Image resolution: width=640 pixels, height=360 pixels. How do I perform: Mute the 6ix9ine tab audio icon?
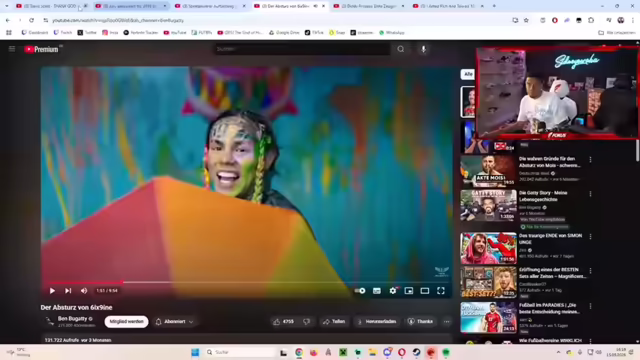click(316, 6)
